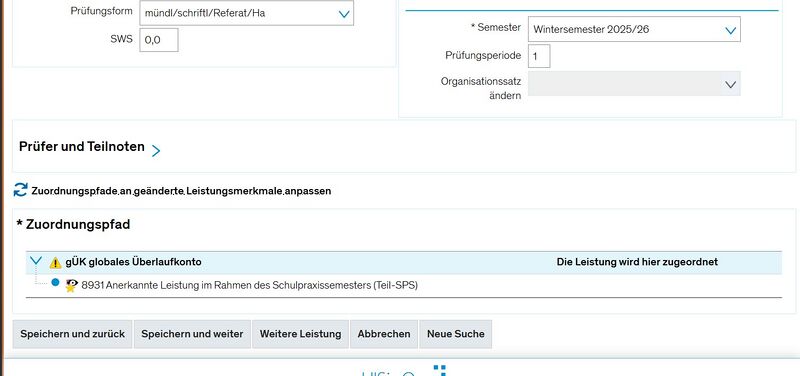Click the Neue Suche button

[456, 334]
